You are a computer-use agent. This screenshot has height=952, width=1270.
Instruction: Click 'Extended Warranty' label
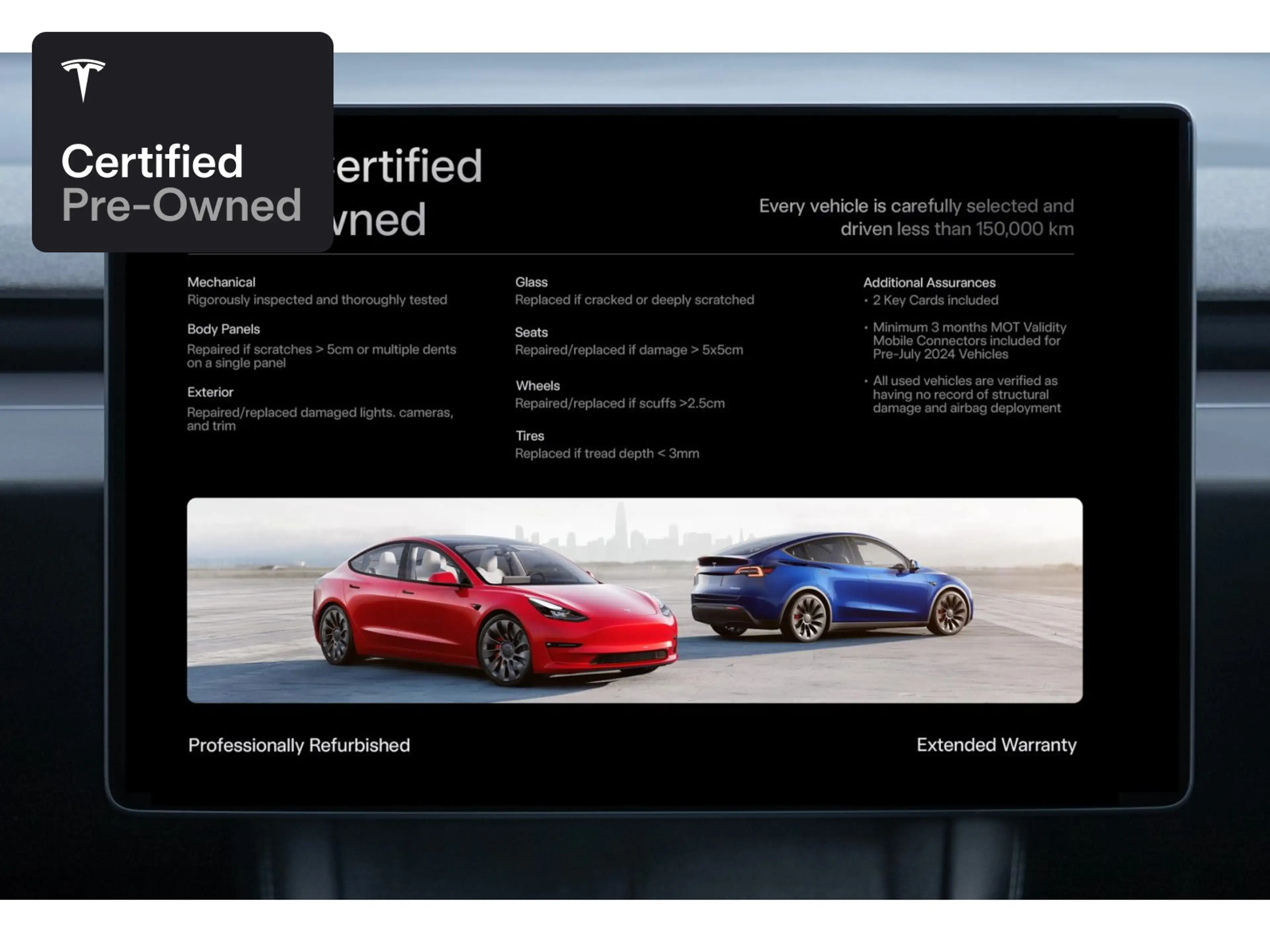(x=996, y=745)
